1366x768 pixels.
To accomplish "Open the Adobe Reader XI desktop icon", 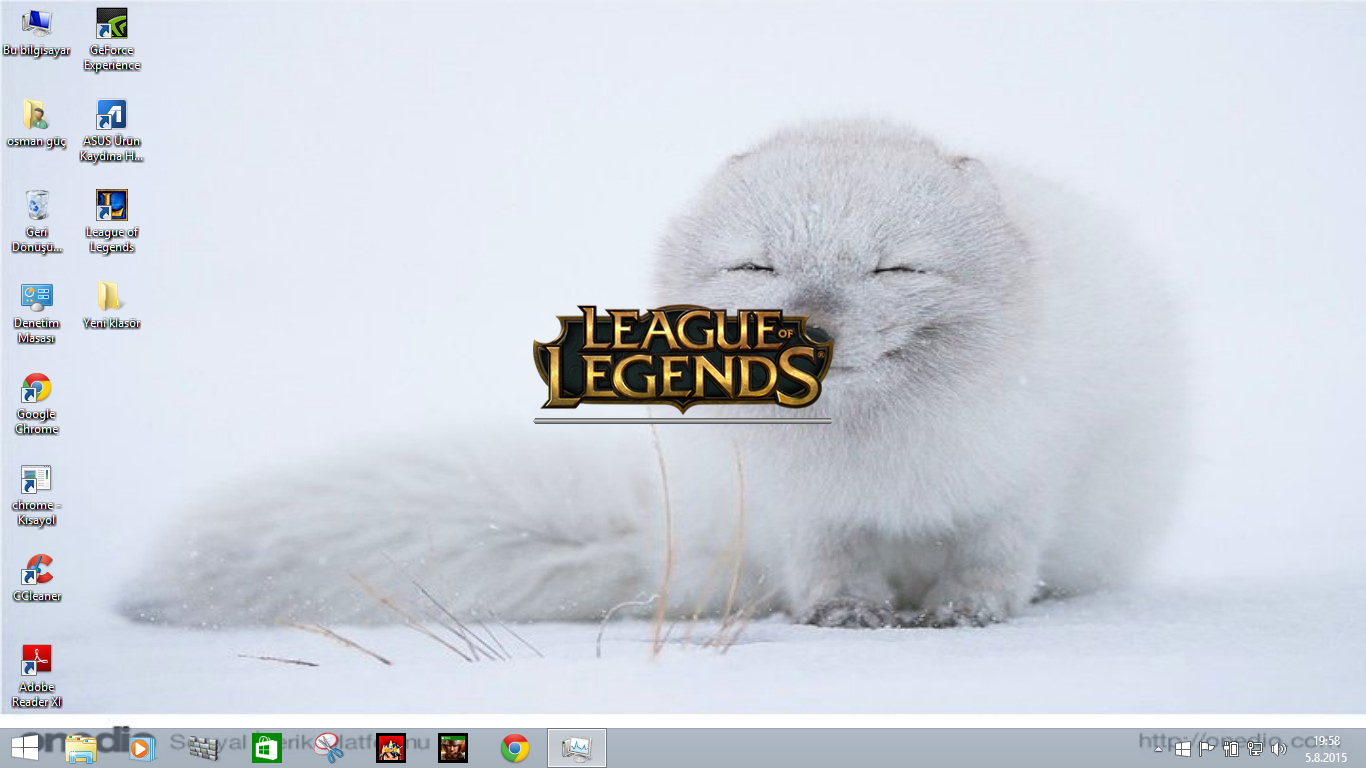I will coord(37,662).
